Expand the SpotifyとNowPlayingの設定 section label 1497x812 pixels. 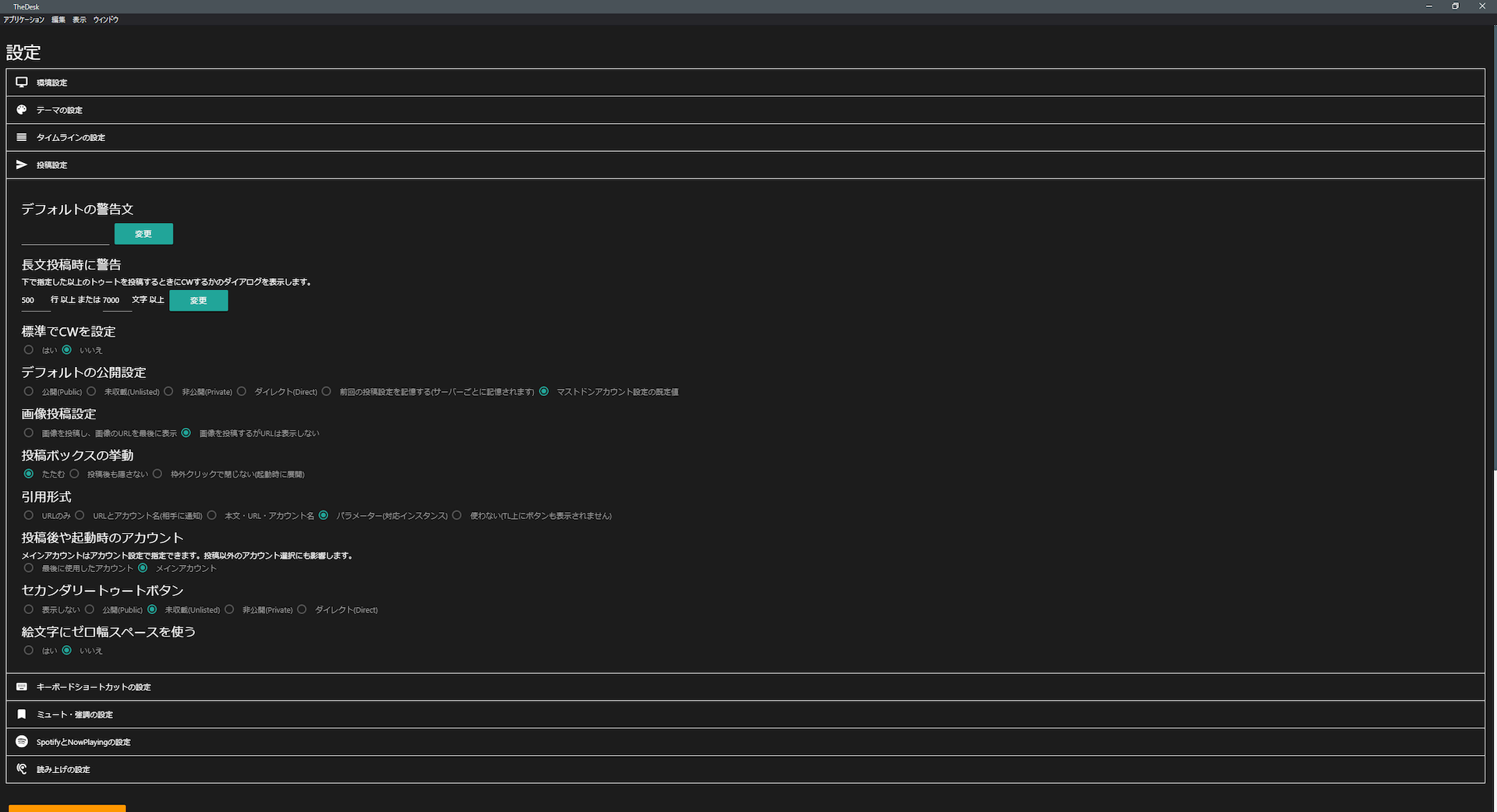click(83, 743)
